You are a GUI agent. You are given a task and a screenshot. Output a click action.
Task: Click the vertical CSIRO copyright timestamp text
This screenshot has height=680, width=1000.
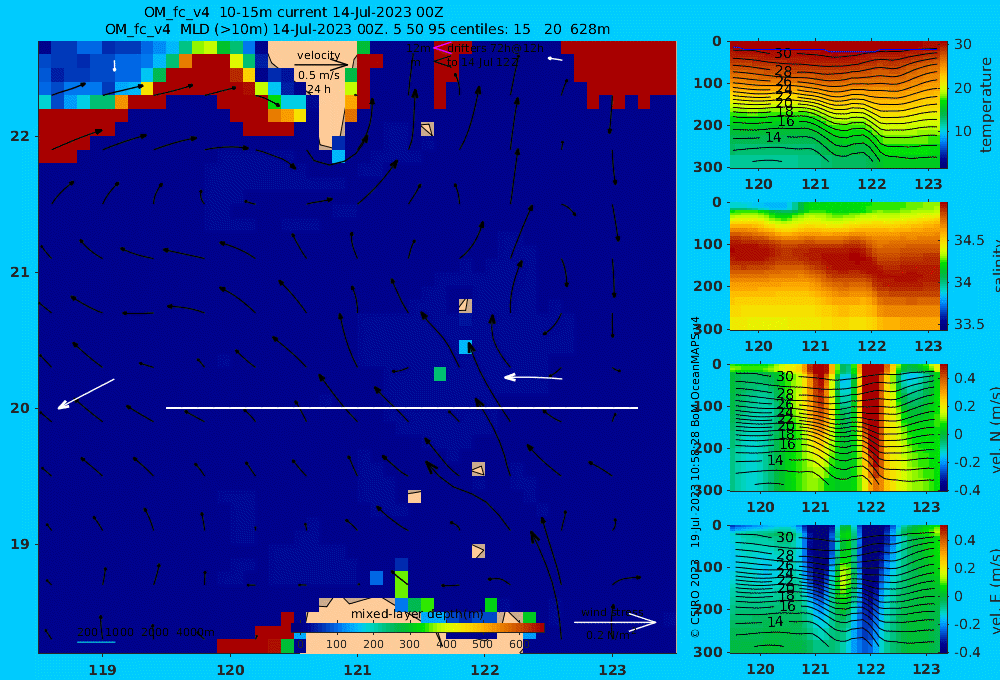coord(696,478)
